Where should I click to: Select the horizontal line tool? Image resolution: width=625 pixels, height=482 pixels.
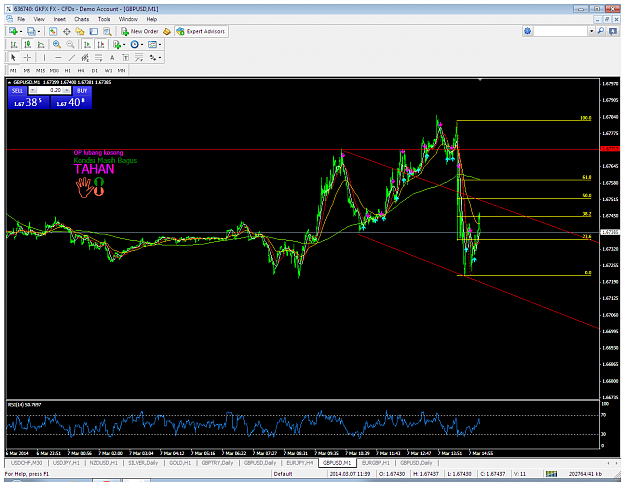coord(58,58)
